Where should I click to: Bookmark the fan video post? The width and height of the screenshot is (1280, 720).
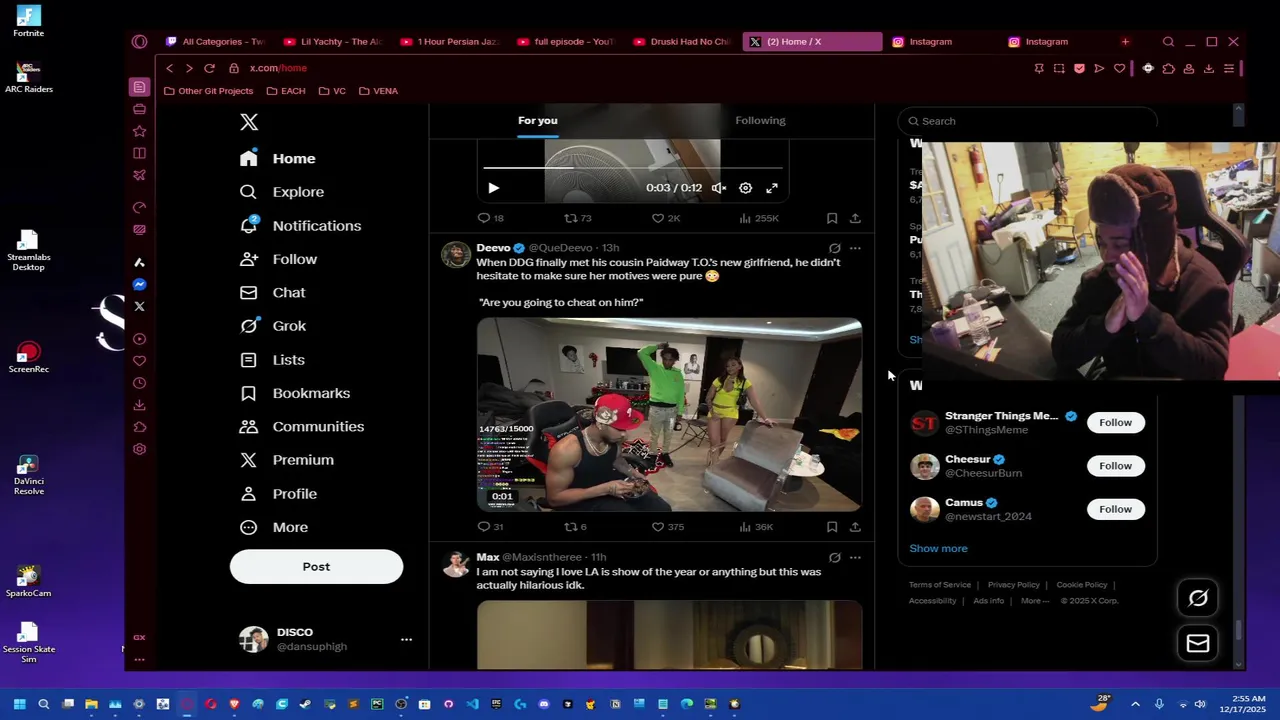point(832,218)
